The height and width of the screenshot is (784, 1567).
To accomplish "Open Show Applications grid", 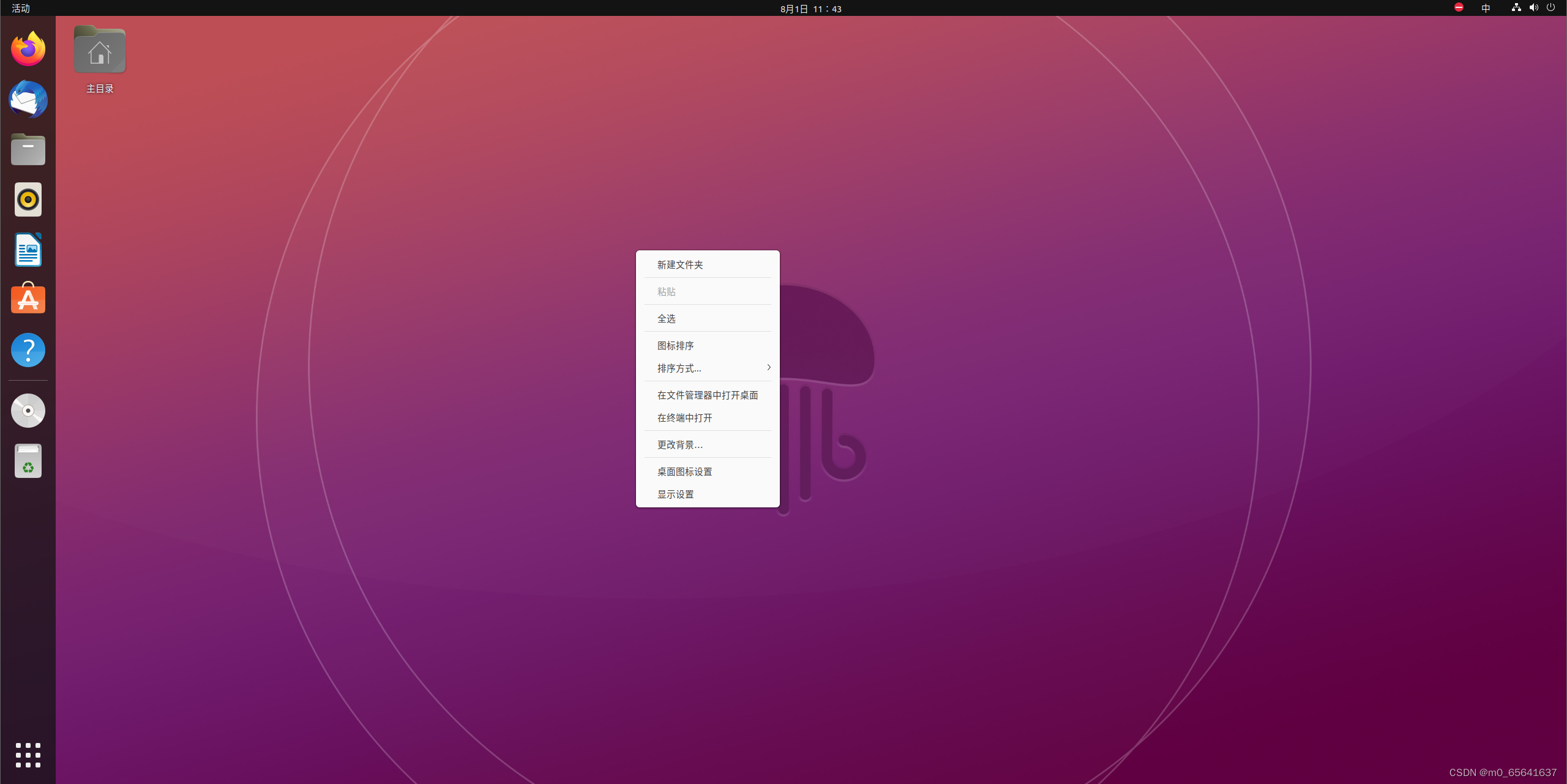I will (28, 755).
